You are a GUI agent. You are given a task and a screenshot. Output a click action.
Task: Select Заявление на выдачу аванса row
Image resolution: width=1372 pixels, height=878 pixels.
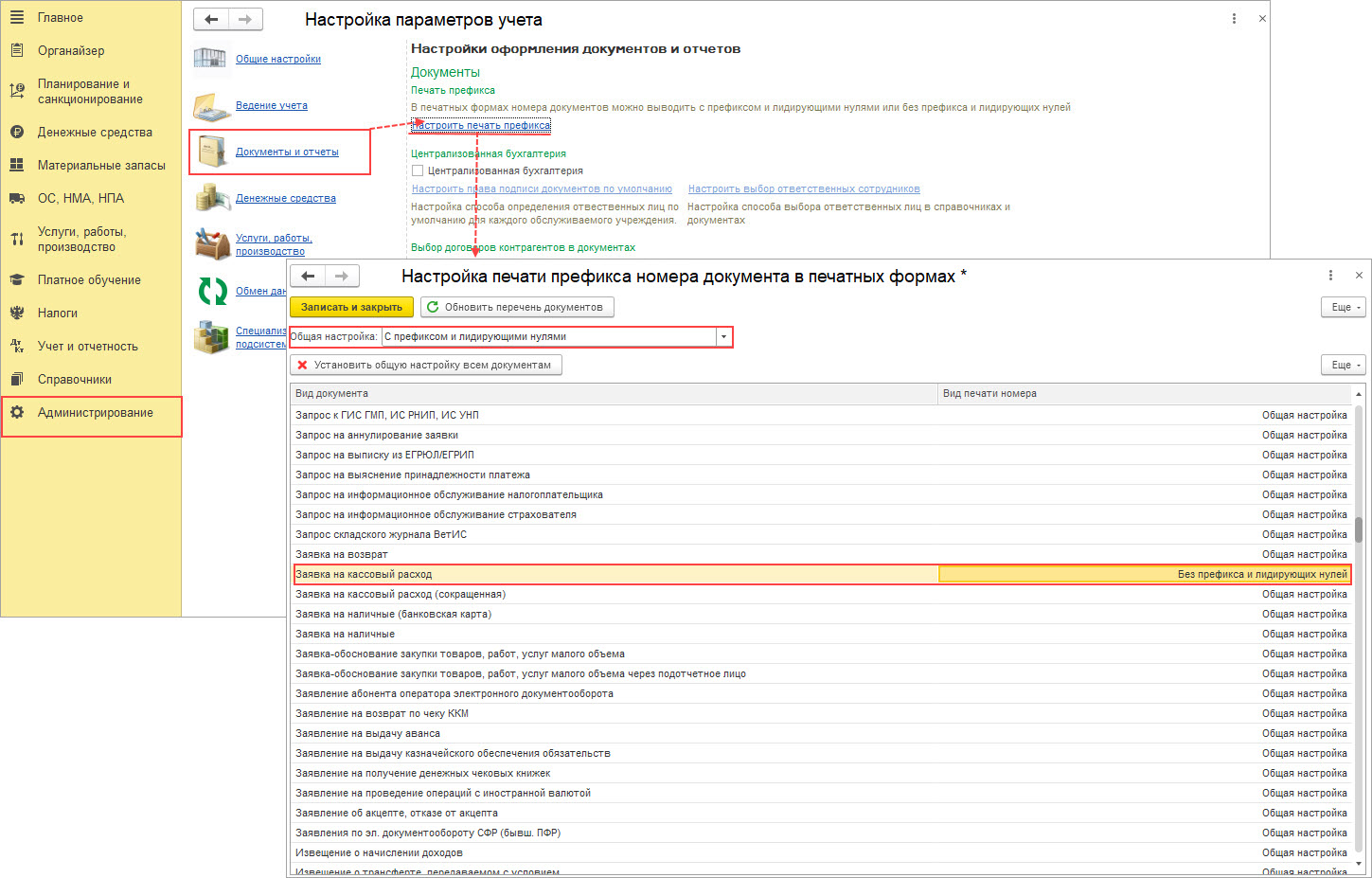point(822,733)
